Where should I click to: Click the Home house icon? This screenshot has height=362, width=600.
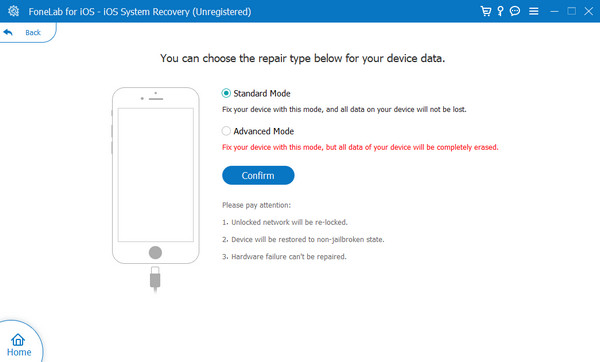coord(18,339)
